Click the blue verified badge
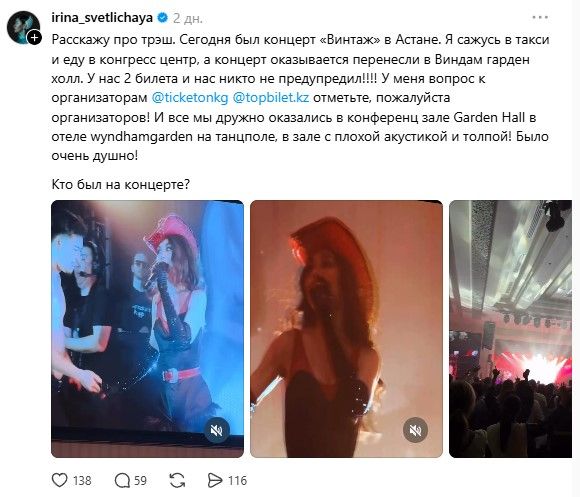The width and height of the screenshot is (580, 497). click(x=162, y=18)
